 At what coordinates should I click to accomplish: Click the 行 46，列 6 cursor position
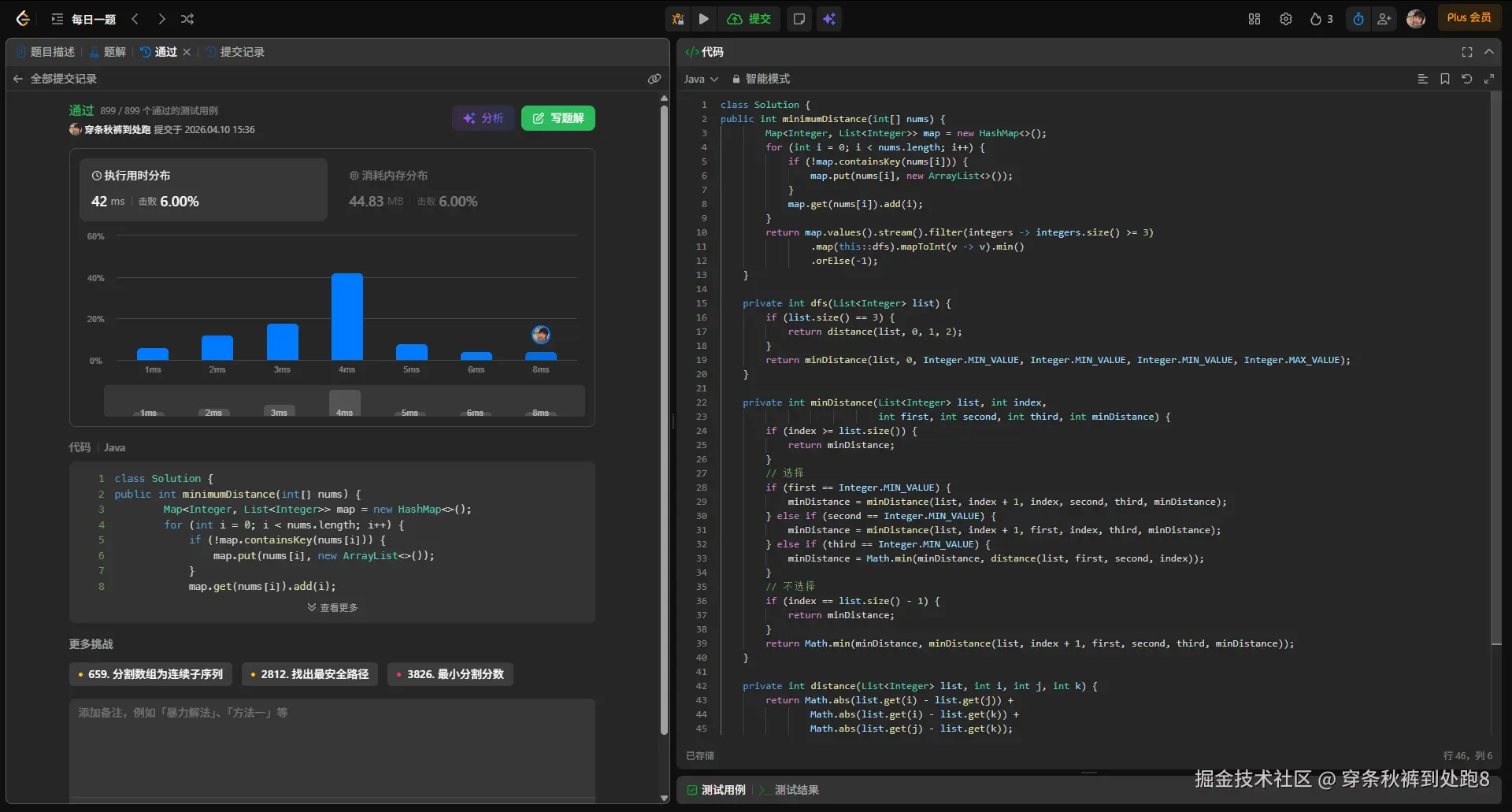coord(1468,756)
